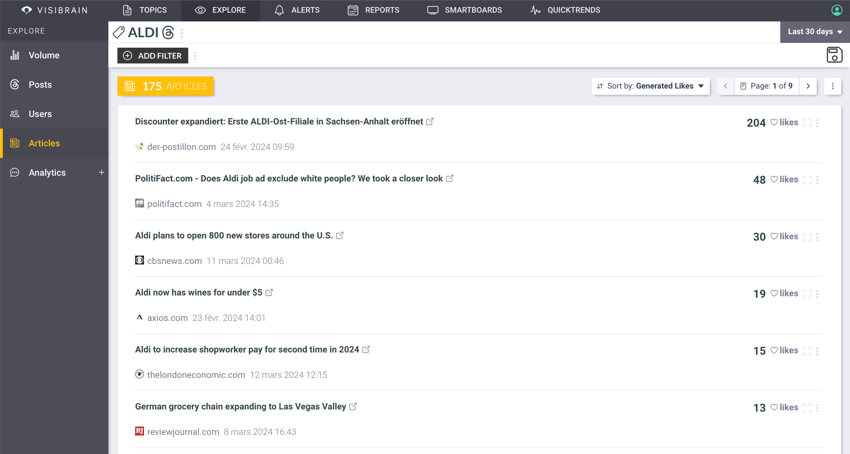Expand the axios article with 19 likes
Viewport: 850px width, 454px height.
coord(807,293)
